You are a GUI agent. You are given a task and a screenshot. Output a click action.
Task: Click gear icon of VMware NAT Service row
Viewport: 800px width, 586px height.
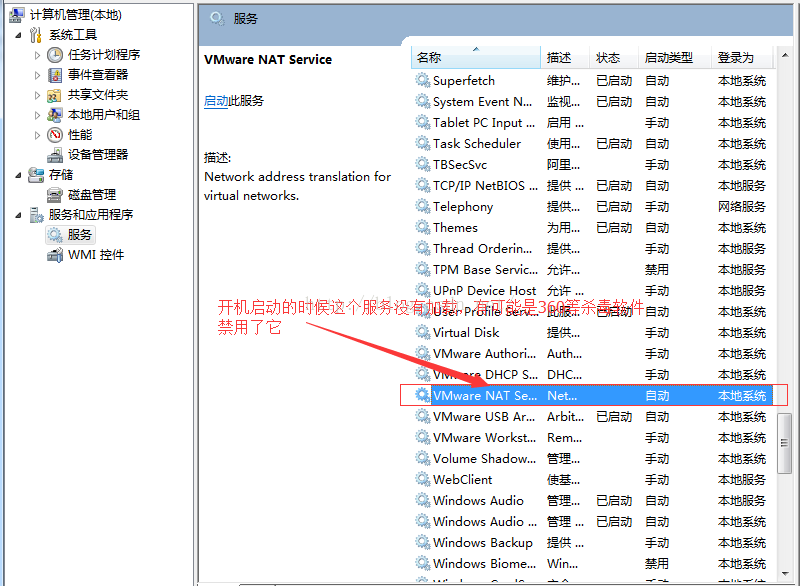(422, 395)
